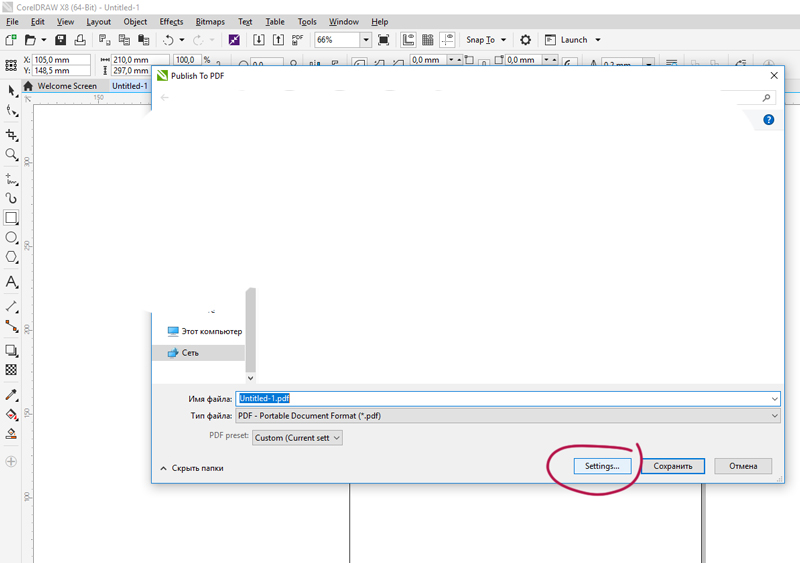800x563 pixels.
Task: Click the Full-screen preview icon
Action: click(x=384, y=40)
